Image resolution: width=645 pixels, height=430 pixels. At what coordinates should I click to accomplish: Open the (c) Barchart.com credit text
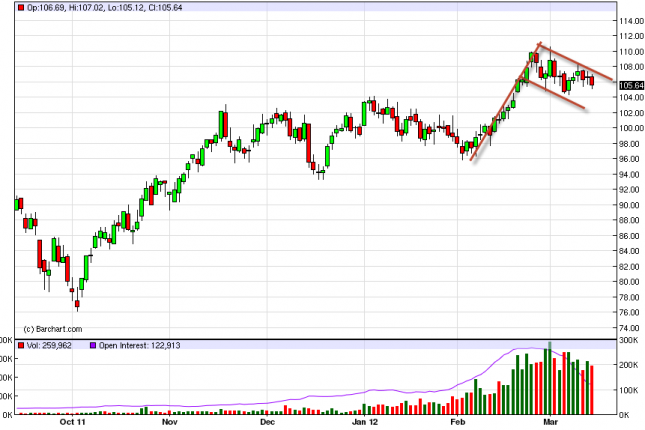point(53,329)
